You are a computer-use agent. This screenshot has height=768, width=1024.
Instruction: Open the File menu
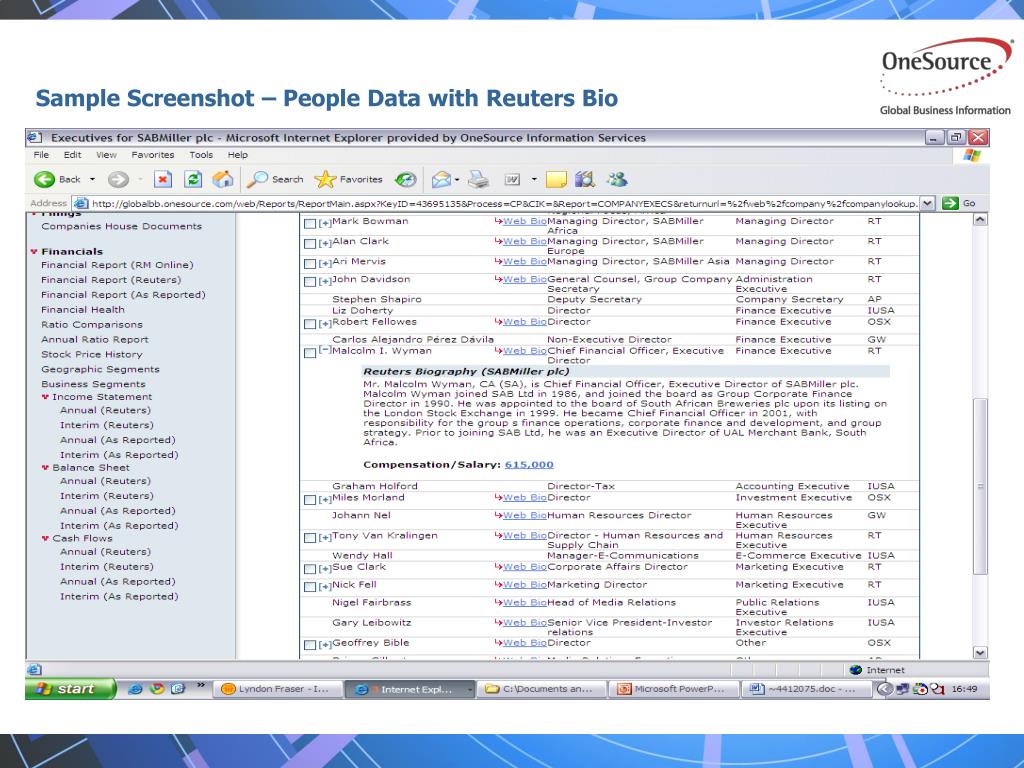pyautogui.click(x=40, y=155)
